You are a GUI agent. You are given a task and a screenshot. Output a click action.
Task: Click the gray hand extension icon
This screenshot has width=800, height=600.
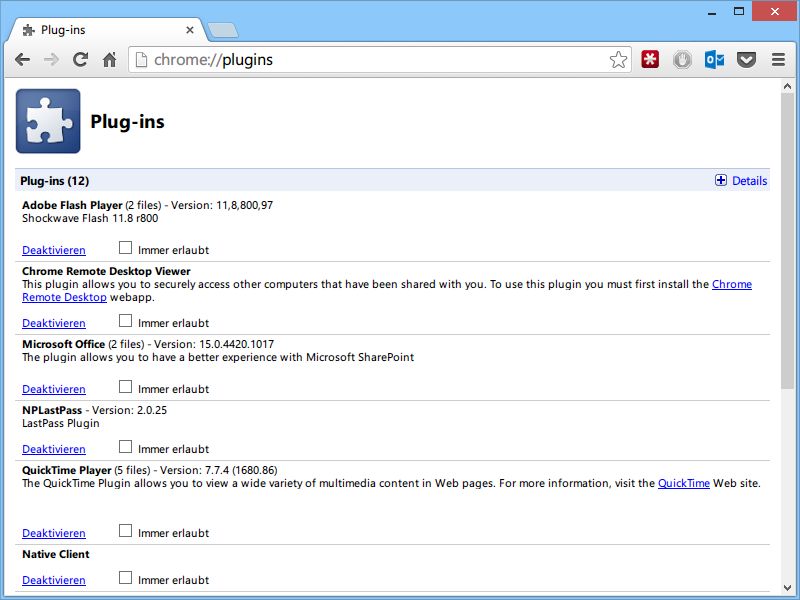682,60
